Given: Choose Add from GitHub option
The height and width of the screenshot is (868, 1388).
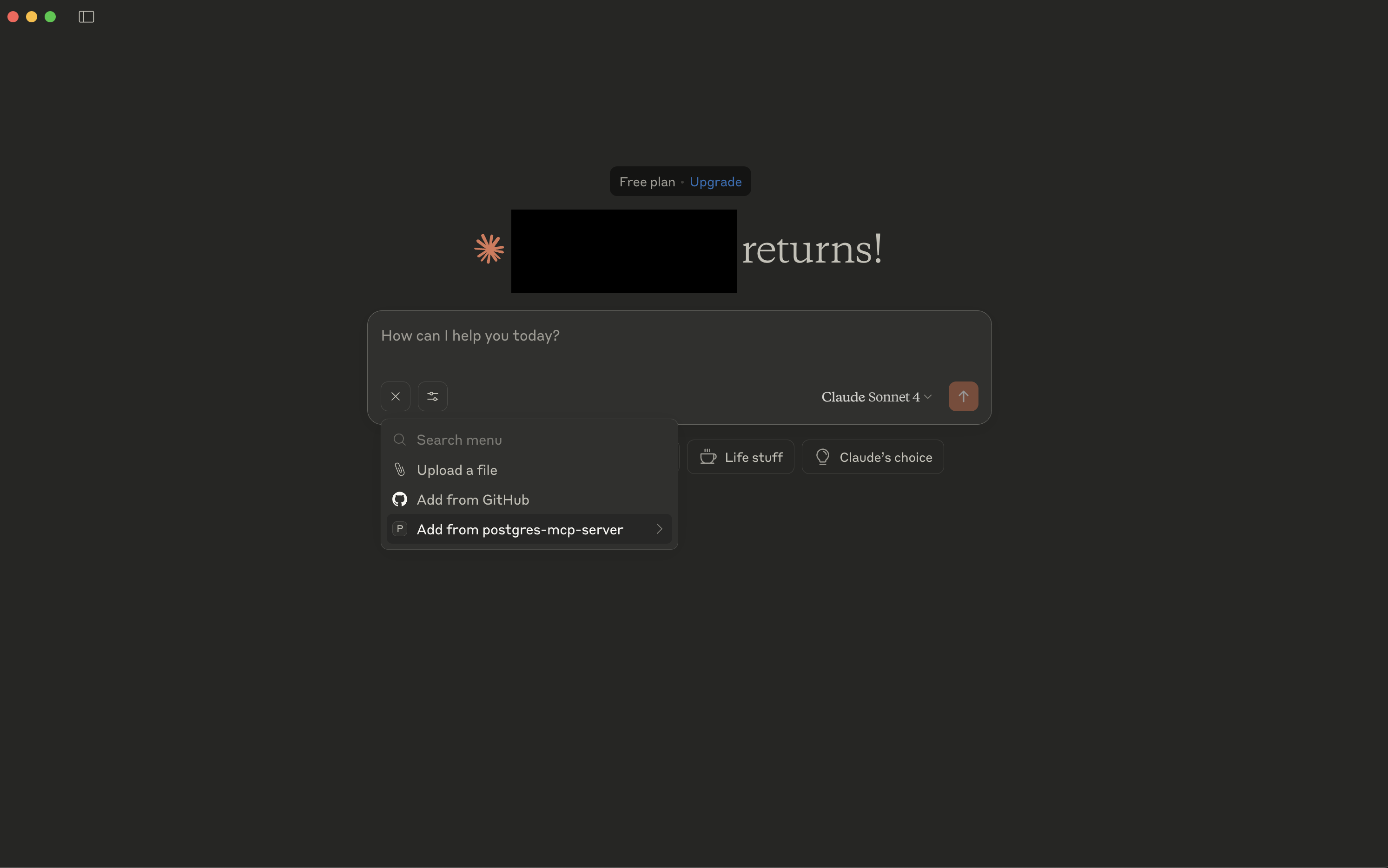Looking at the screenshot, I should [x=473, y=500].
